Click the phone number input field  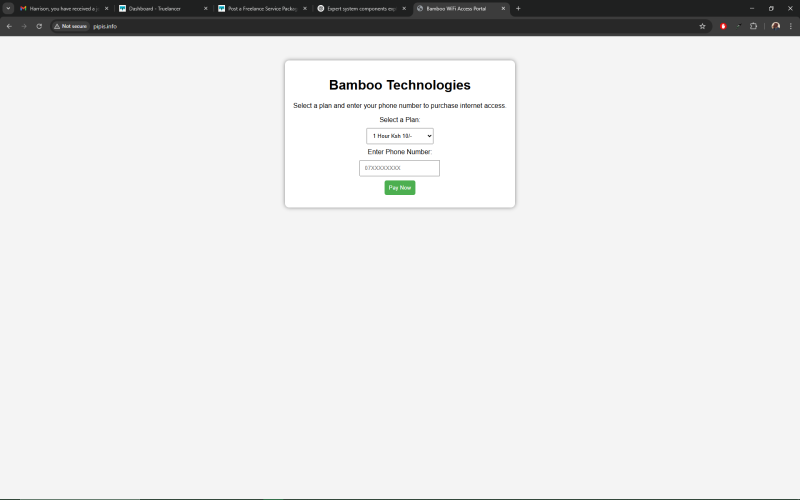coord(399,168)
